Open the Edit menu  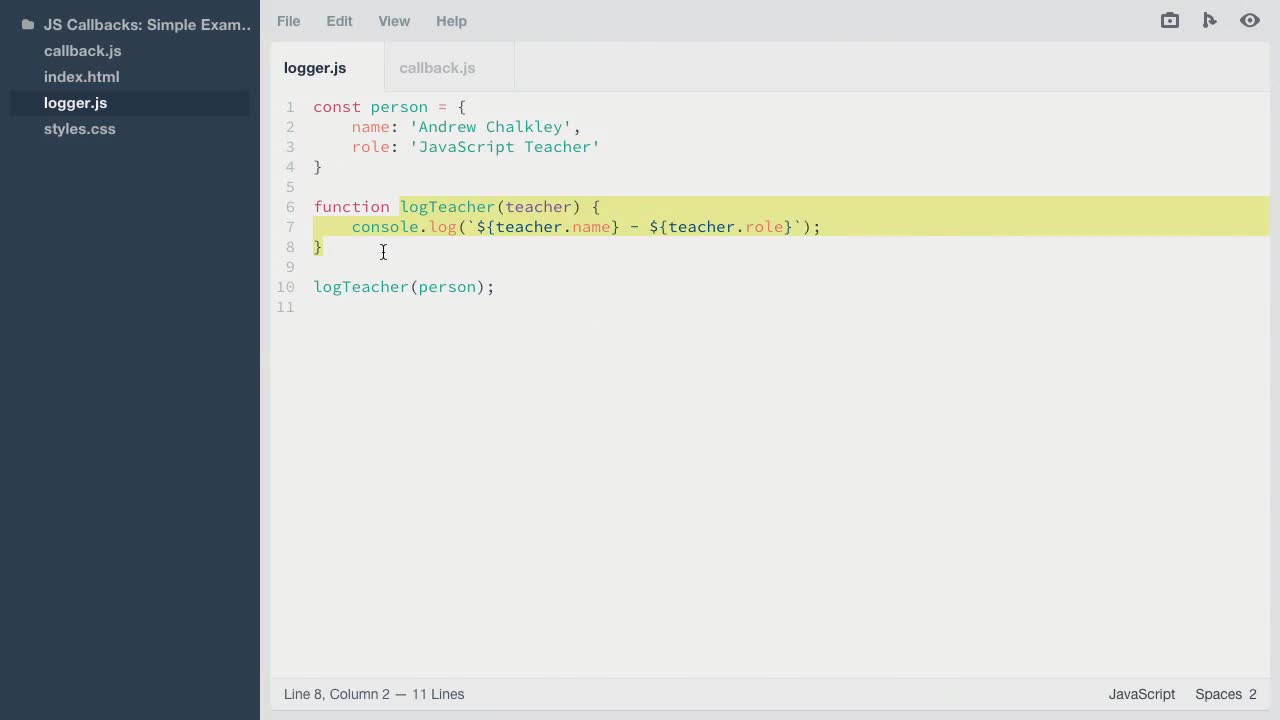coord(339,20)
